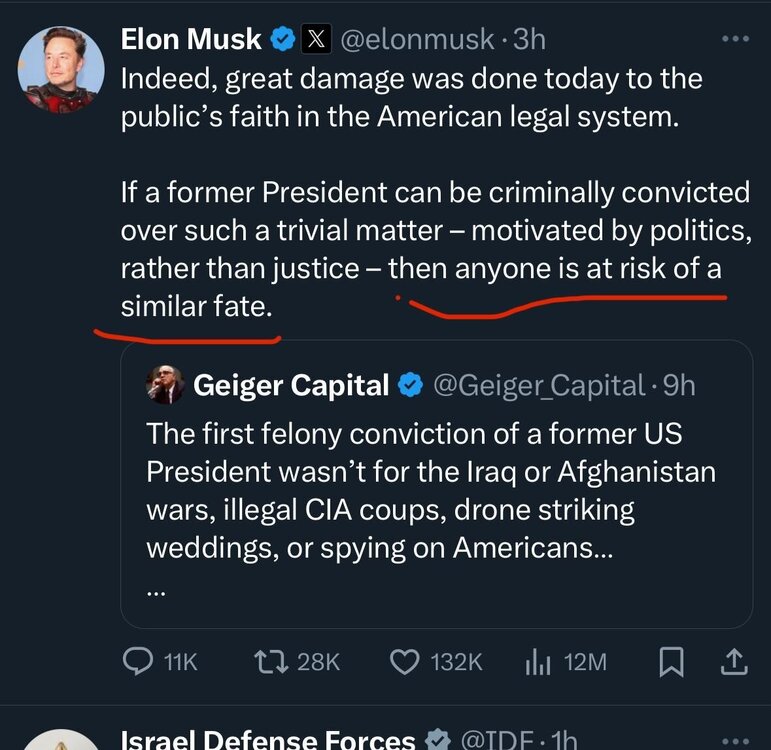Expand the quoted tweet's trailing ellipsis
Image resolution: width=771 pixels, height=750 pixels.
point(155,590)
